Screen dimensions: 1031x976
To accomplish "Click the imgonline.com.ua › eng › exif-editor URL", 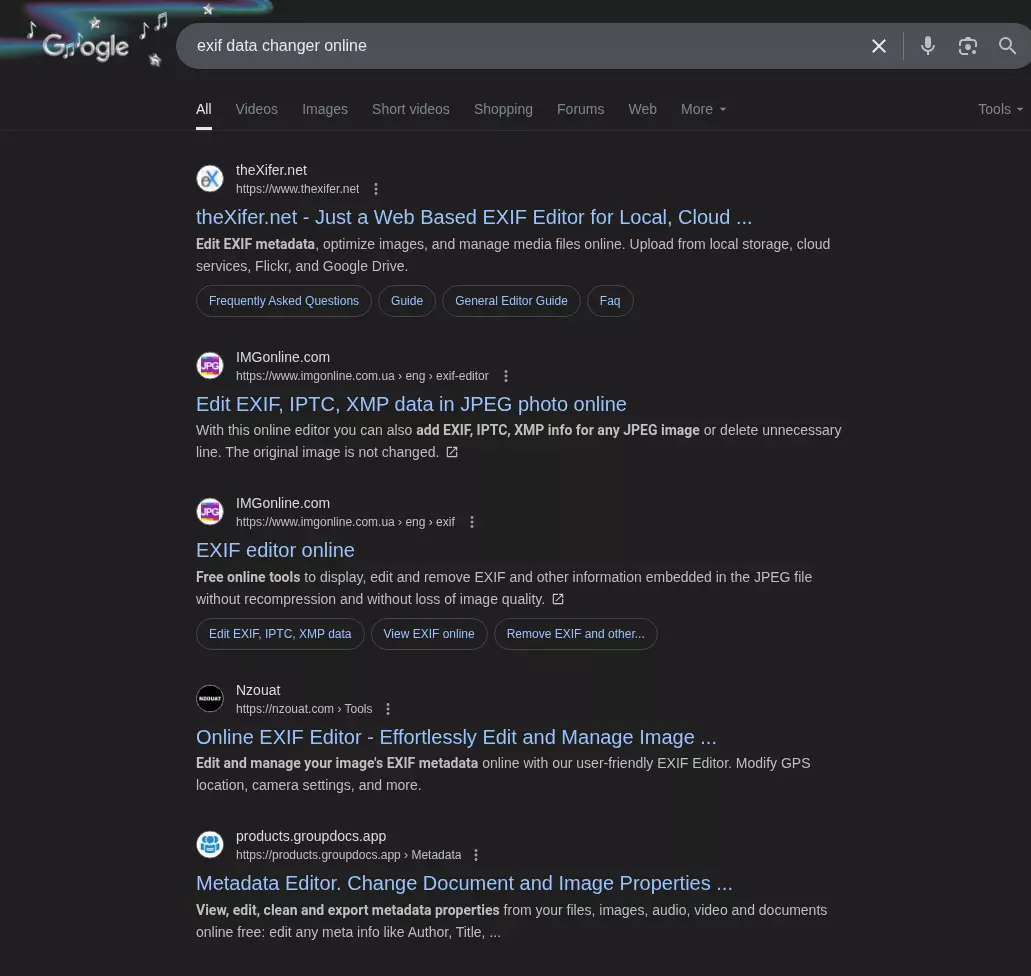I will (362, 376).
